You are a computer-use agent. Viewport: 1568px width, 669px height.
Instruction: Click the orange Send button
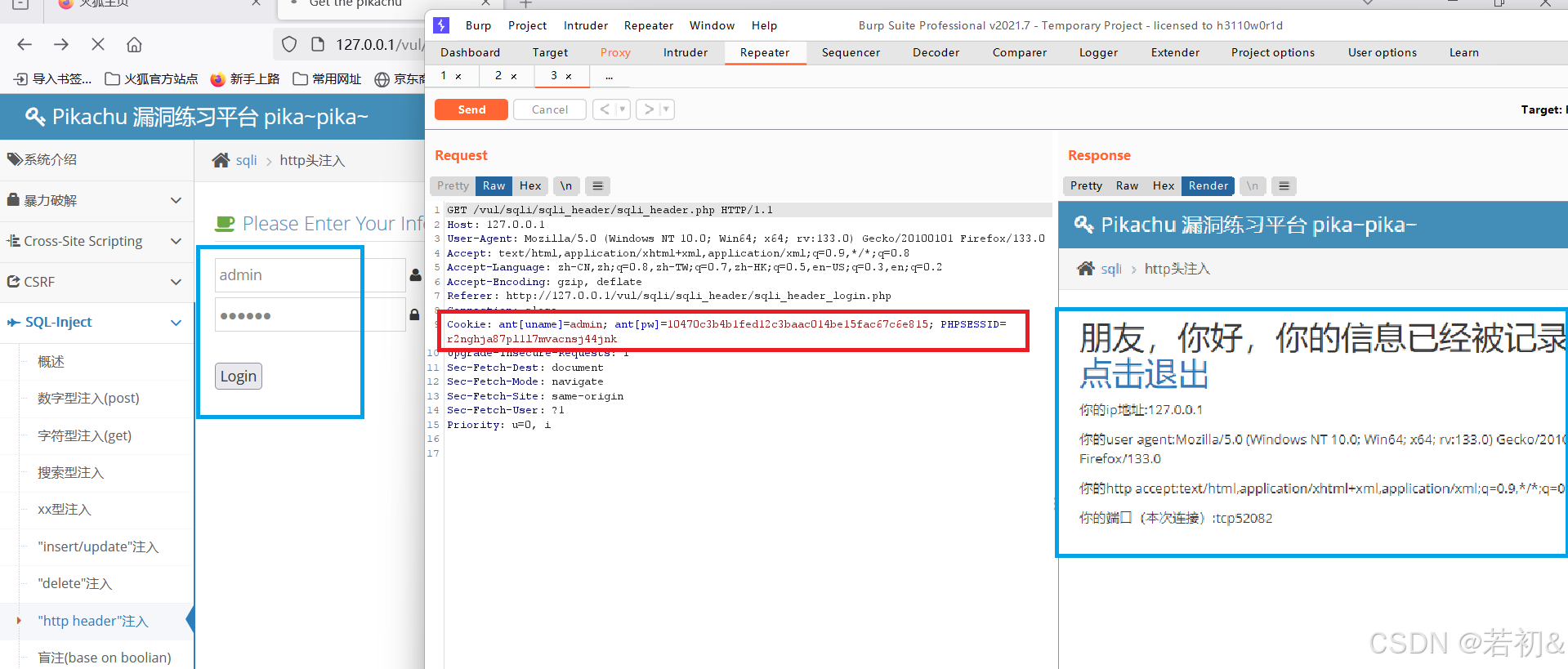[x=471, y=109]
